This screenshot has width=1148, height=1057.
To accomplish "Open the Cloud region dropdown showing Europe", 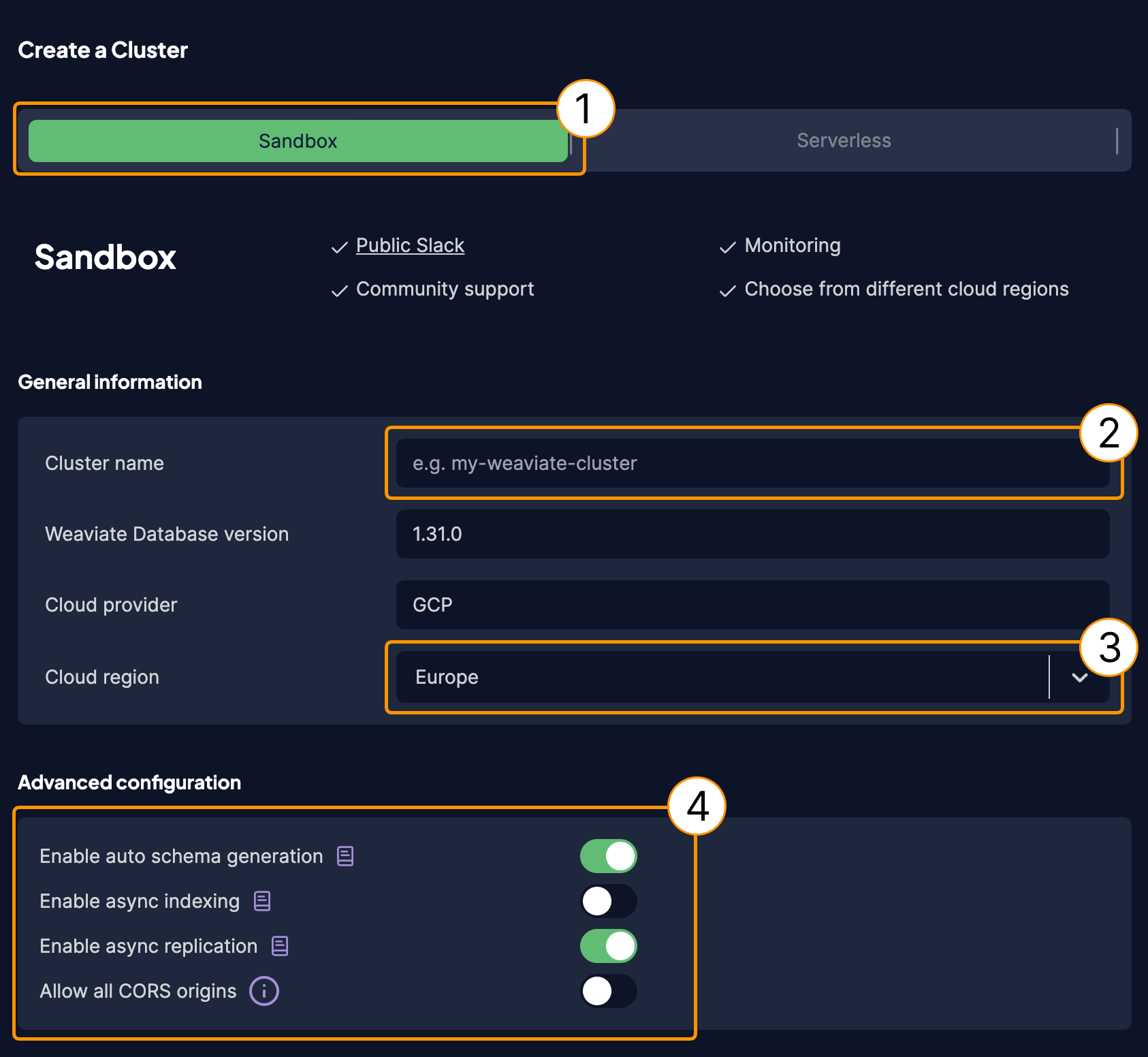I will click(752, 677).
